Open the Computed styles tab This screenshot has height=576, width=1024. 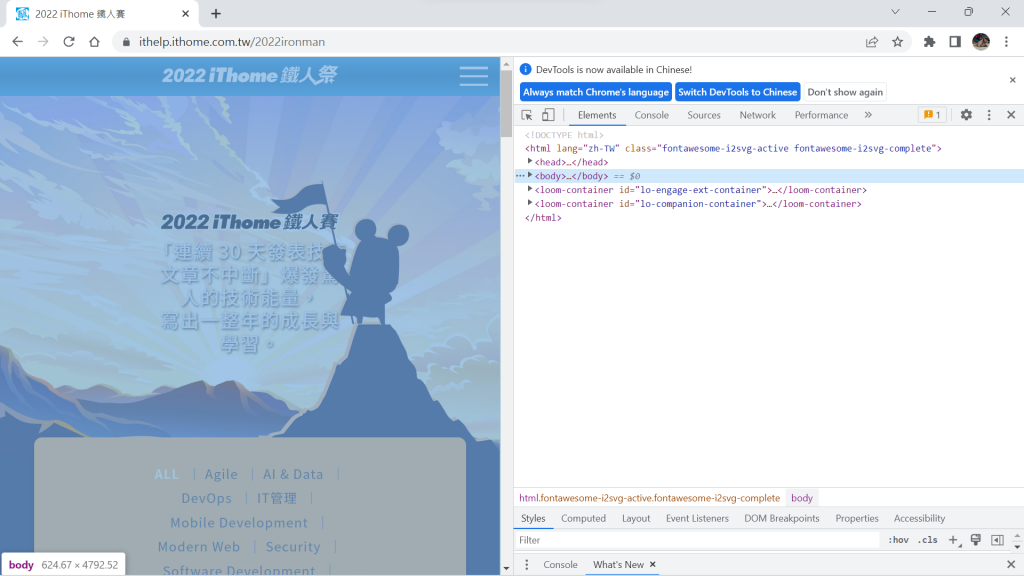pyautogui.click(x=583, y=519)
